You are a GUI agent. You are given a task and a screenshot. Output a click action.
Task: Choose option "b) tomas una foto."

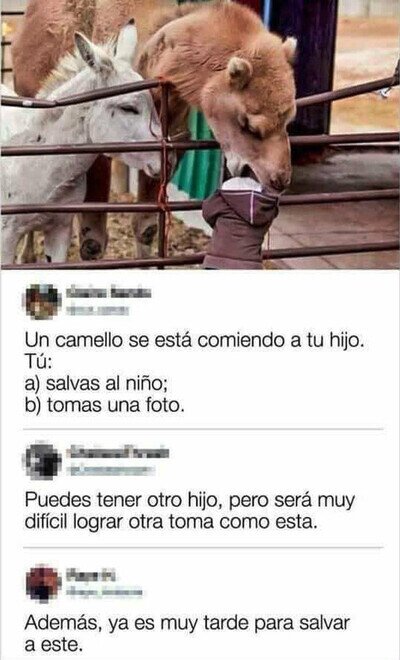point(104,405)
